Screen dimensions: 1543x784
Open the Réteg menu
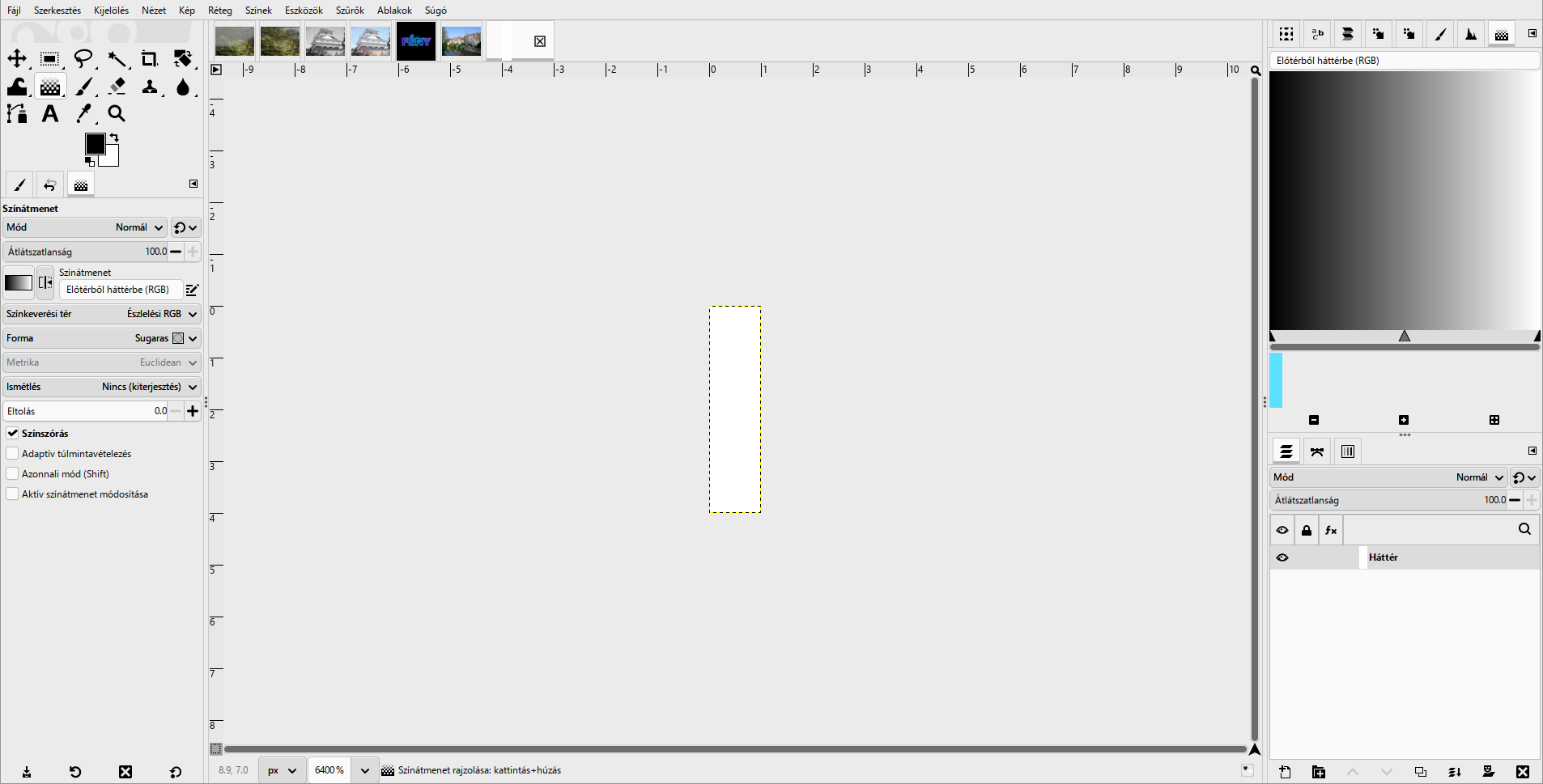tap(220, 11)
